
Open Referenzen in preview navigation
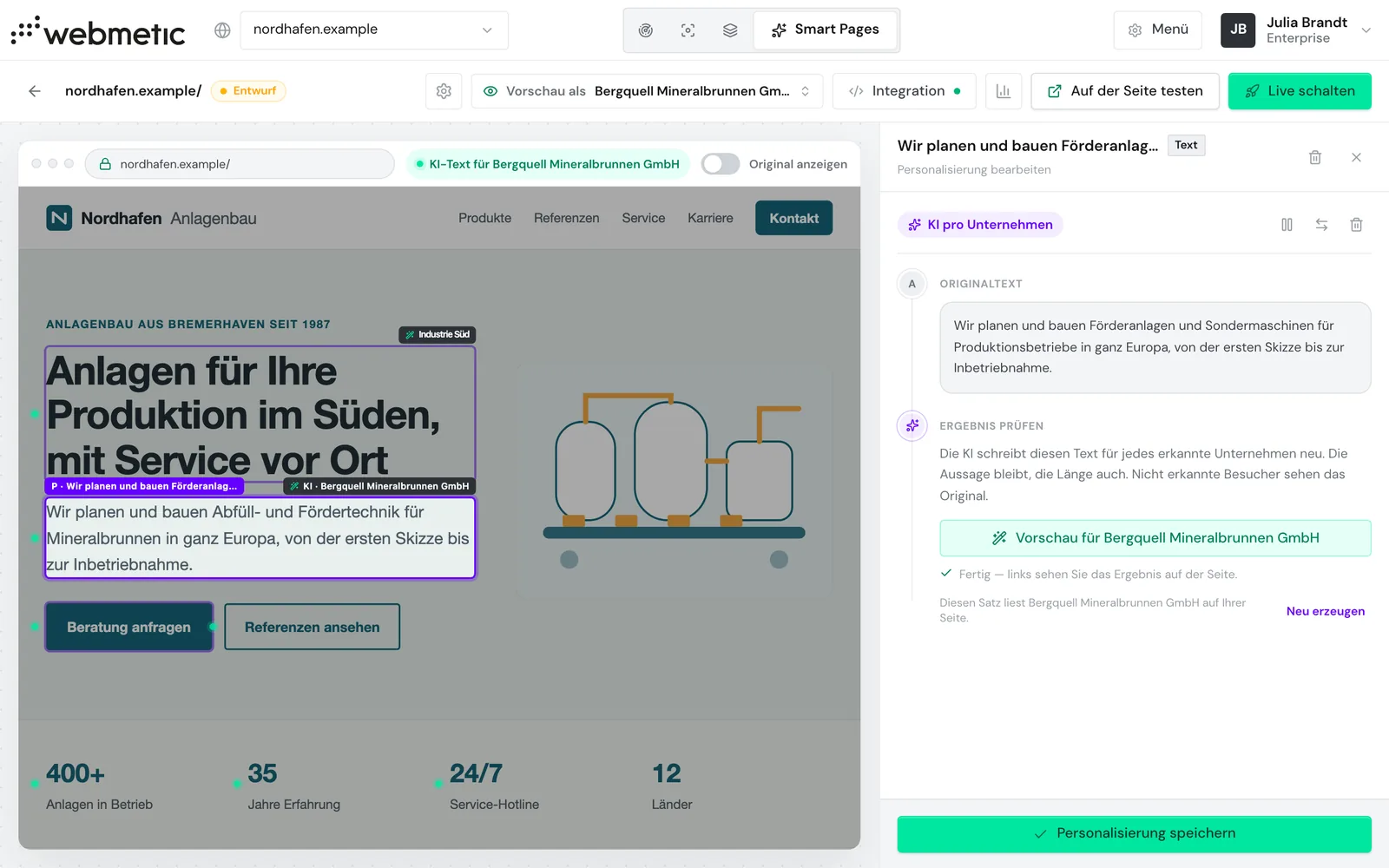[566, 218]
